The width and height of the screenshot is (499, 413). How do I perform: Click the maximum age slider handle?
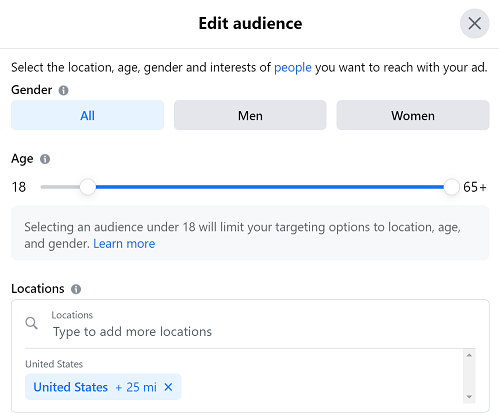pos(451,187)
